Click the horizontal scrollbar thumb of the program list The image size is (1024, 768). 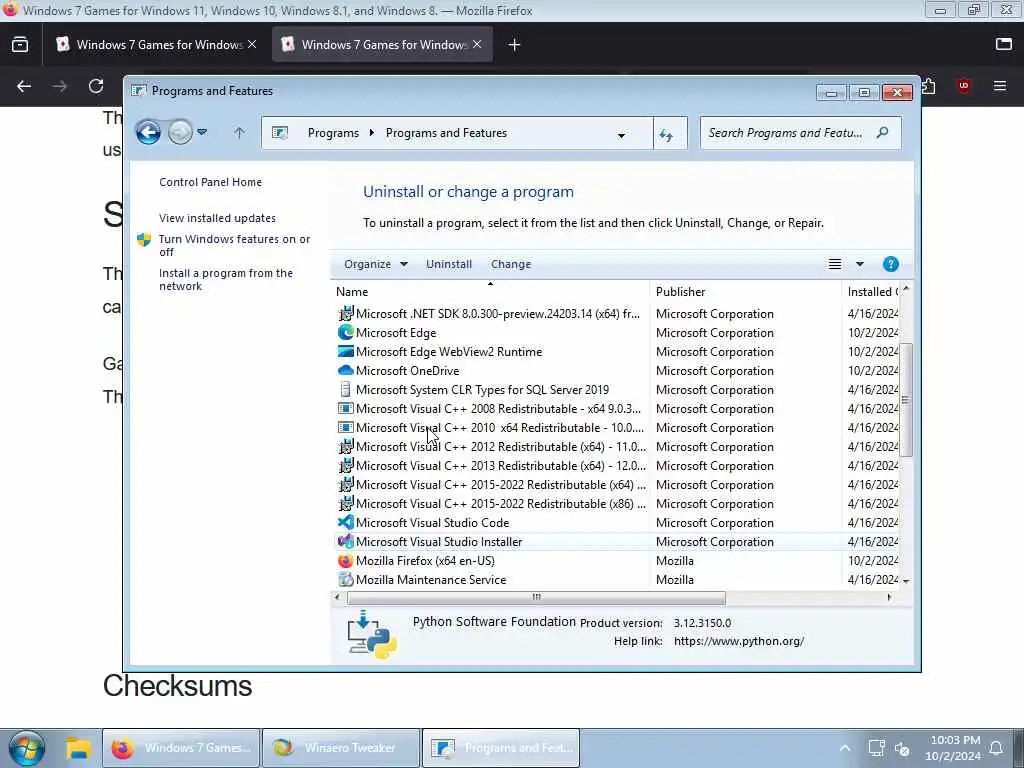(x=536, y=597)
